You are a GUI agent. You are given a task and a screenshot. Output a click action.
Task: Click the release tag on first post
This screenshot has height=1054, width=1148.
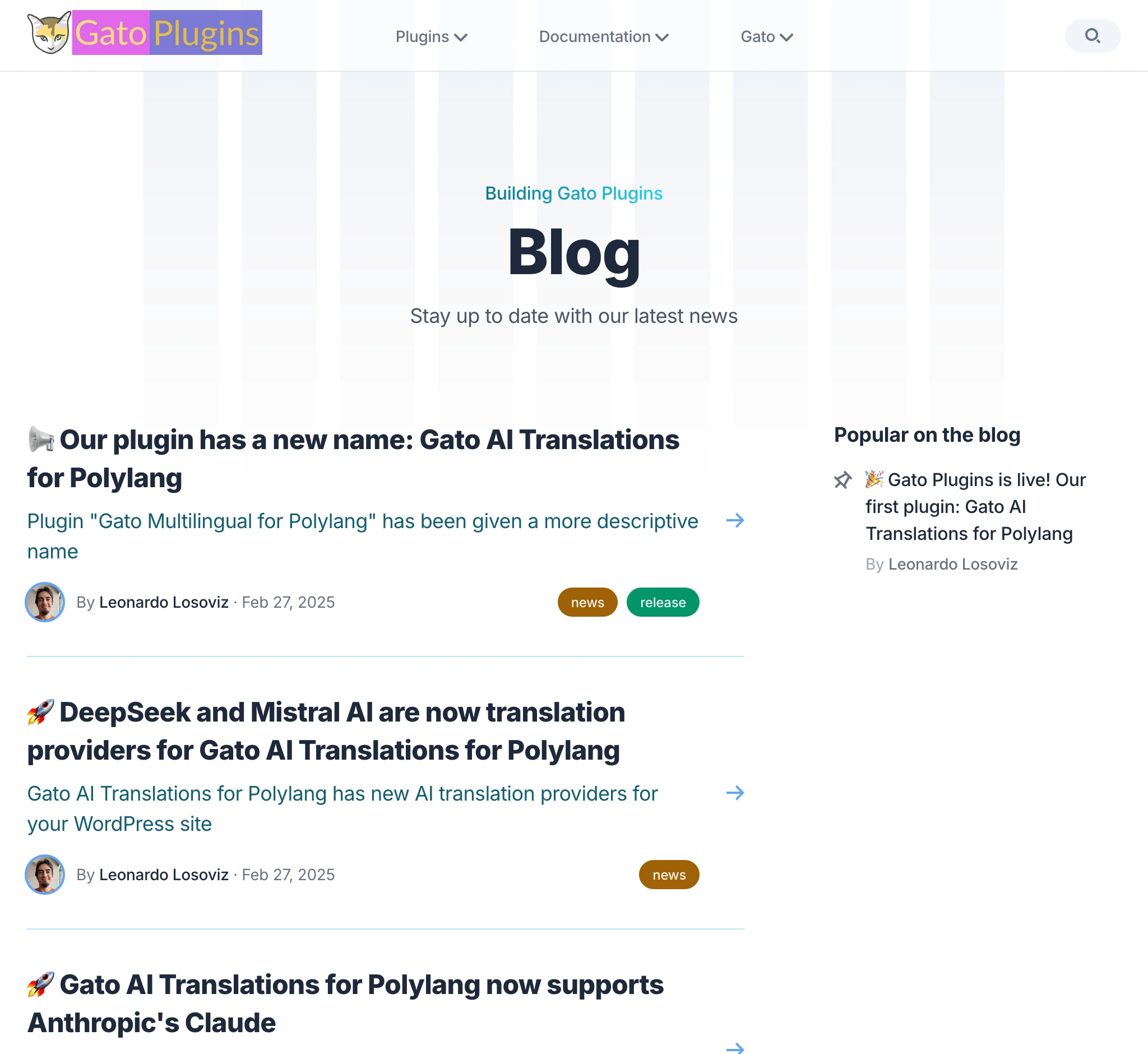662,602
